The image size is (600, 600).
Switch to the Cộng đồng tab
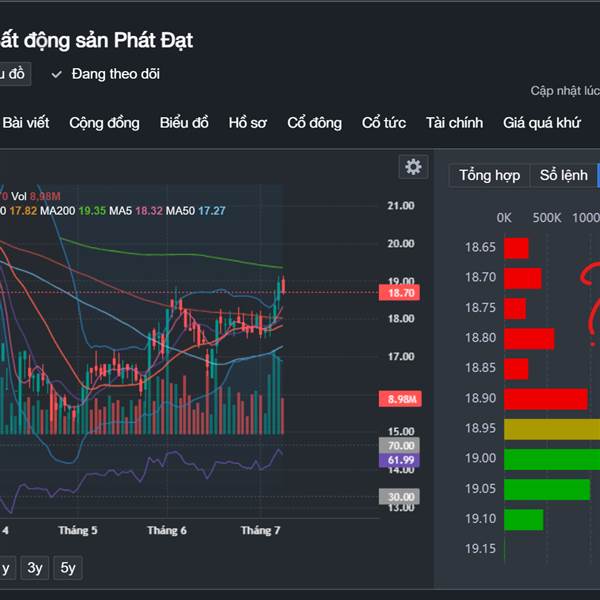click(x=104, y=123)
